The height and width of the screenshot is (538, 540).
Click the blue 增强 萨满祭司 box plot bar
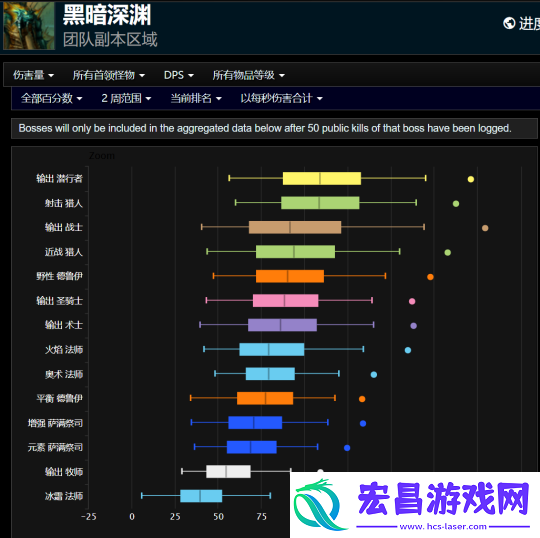(255, 423)
